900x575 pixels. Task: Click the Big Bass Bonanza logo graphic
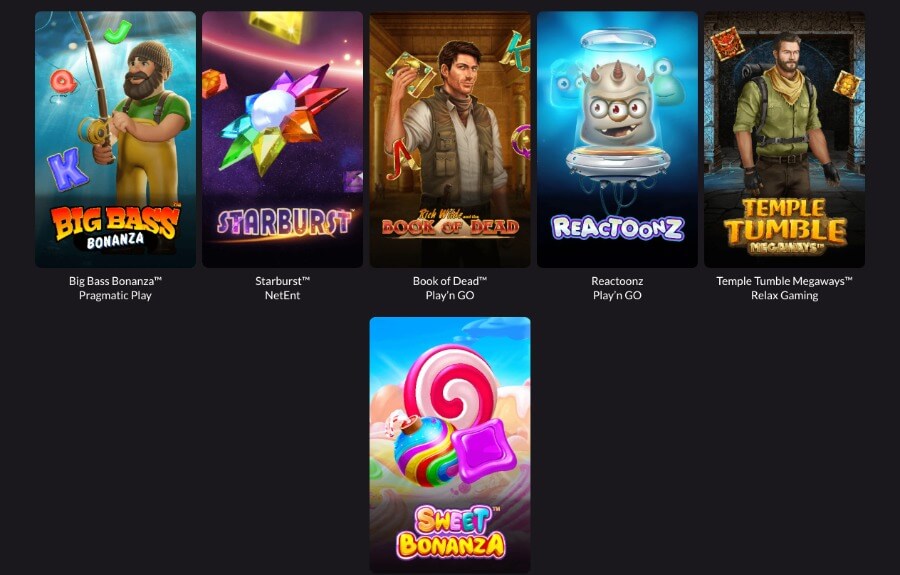(x=115, y=227)
